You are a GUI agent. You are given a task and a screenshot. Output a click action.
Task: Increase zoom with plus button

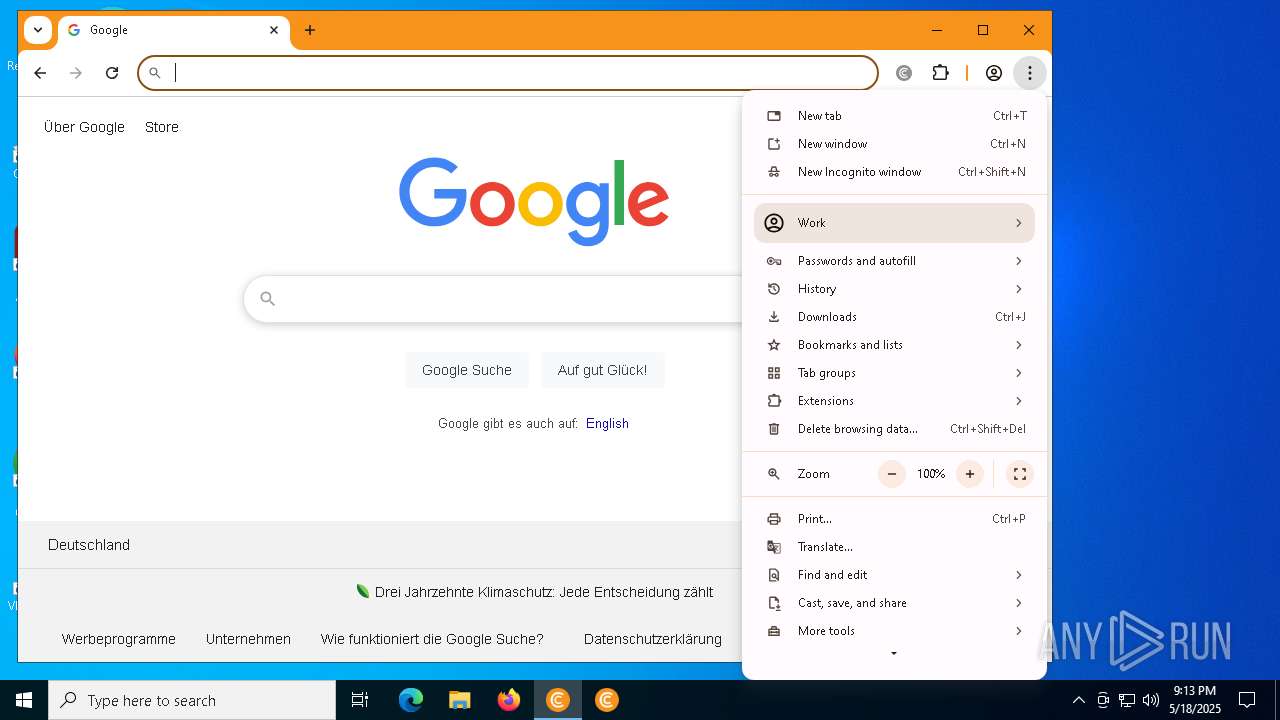969,474
